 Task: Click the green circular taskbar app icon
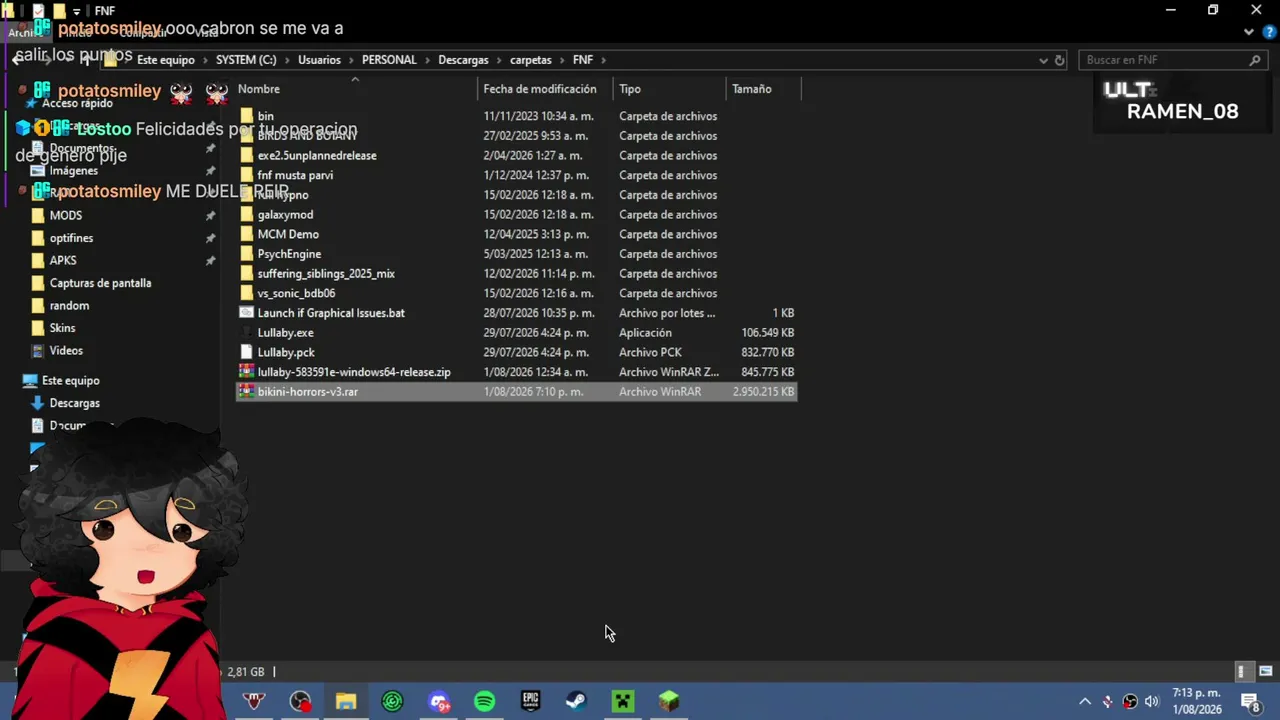point(392,701)
